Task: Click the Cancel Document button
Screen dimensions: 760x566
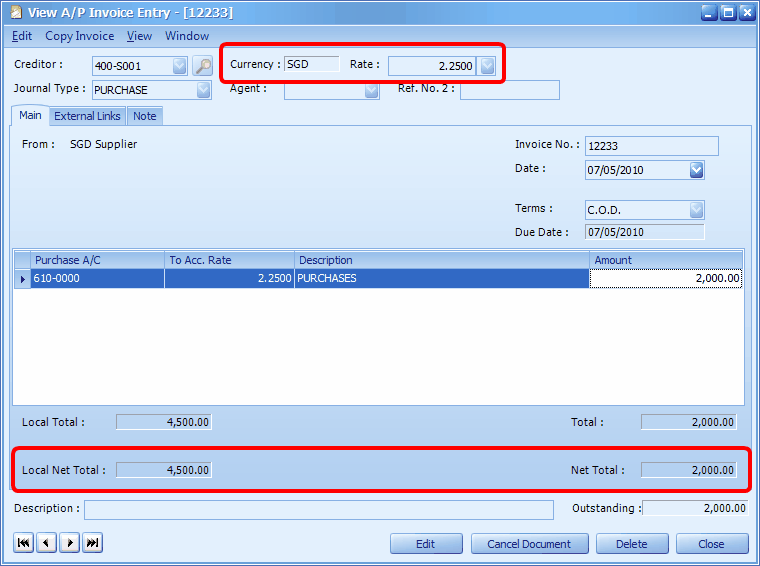Action: [x=529, y=544]
